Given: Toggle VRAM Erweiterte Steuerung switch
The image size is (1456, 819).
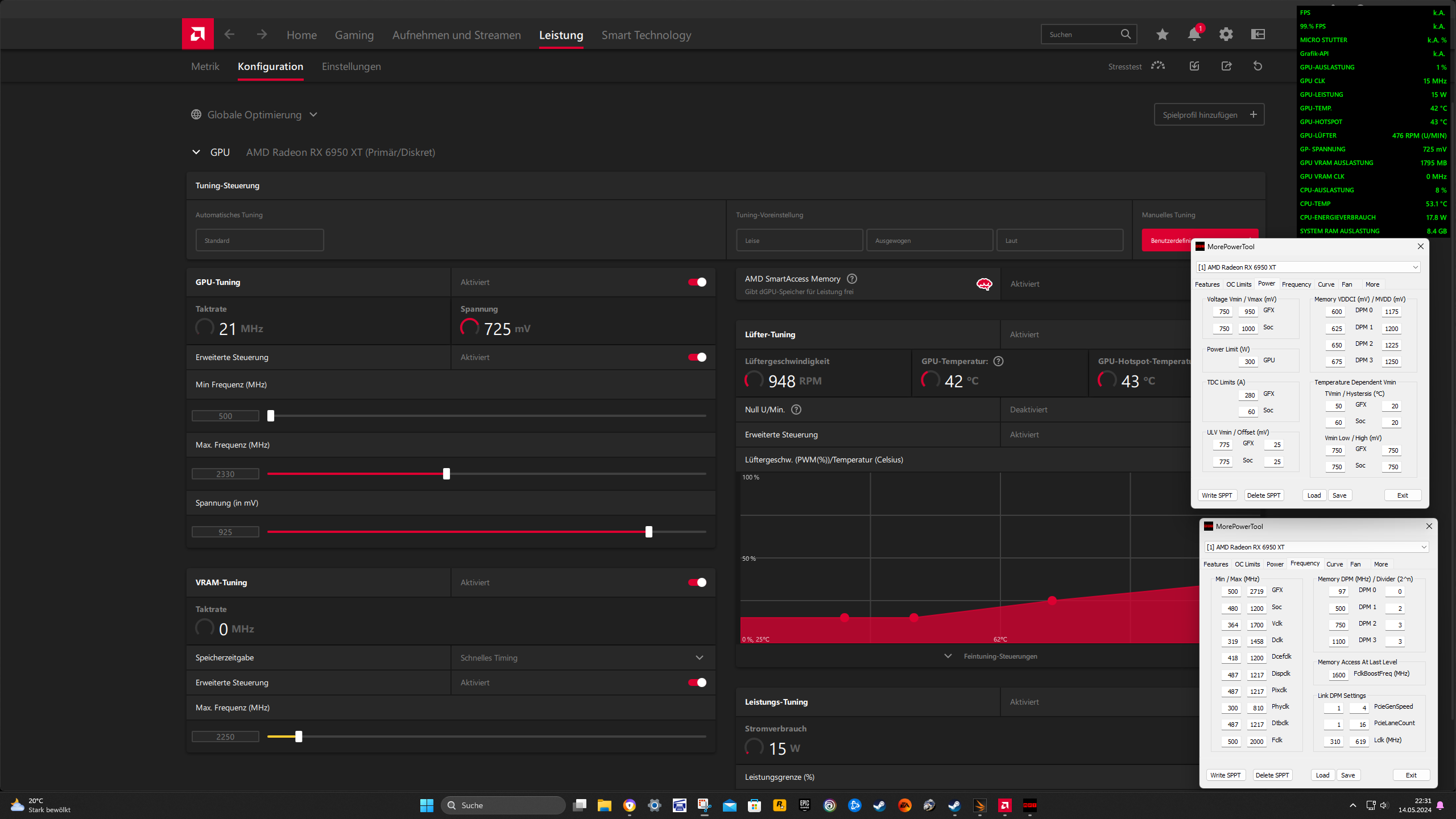Looking at the screenshot, I should pyautogui.click(x=697, y=682).
